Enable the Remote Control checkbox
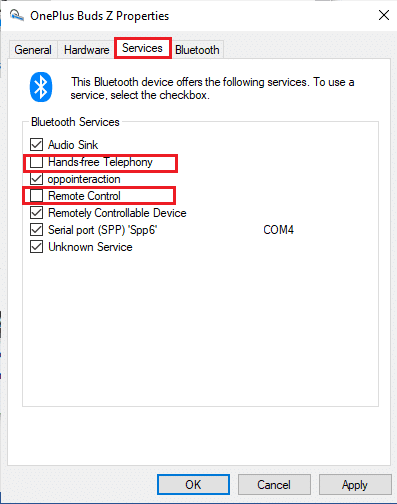This screenshot has width=397, height=504. point(36,196)
